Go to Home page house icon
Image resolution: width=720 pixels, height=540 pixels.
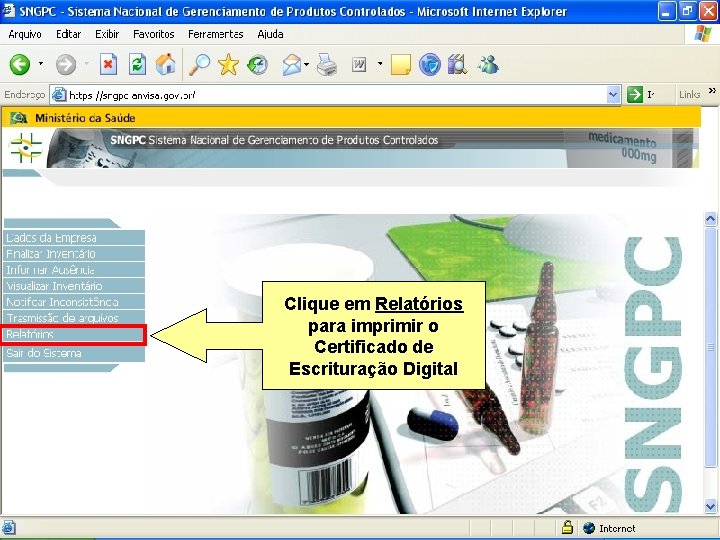(165, 64)
